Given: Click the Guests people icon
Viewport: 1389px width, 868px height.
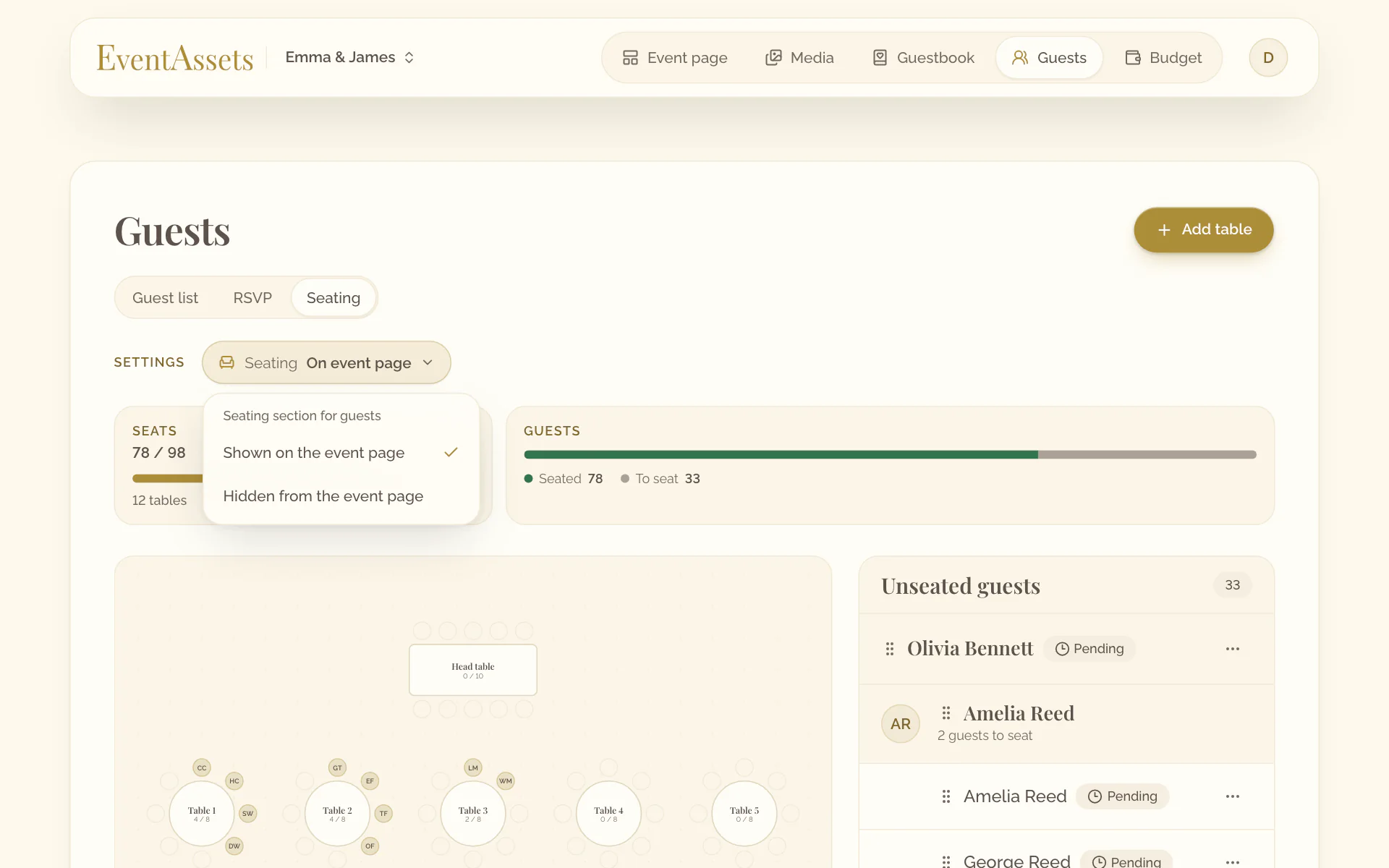Looking at the screenshot, I should 1020,58.
